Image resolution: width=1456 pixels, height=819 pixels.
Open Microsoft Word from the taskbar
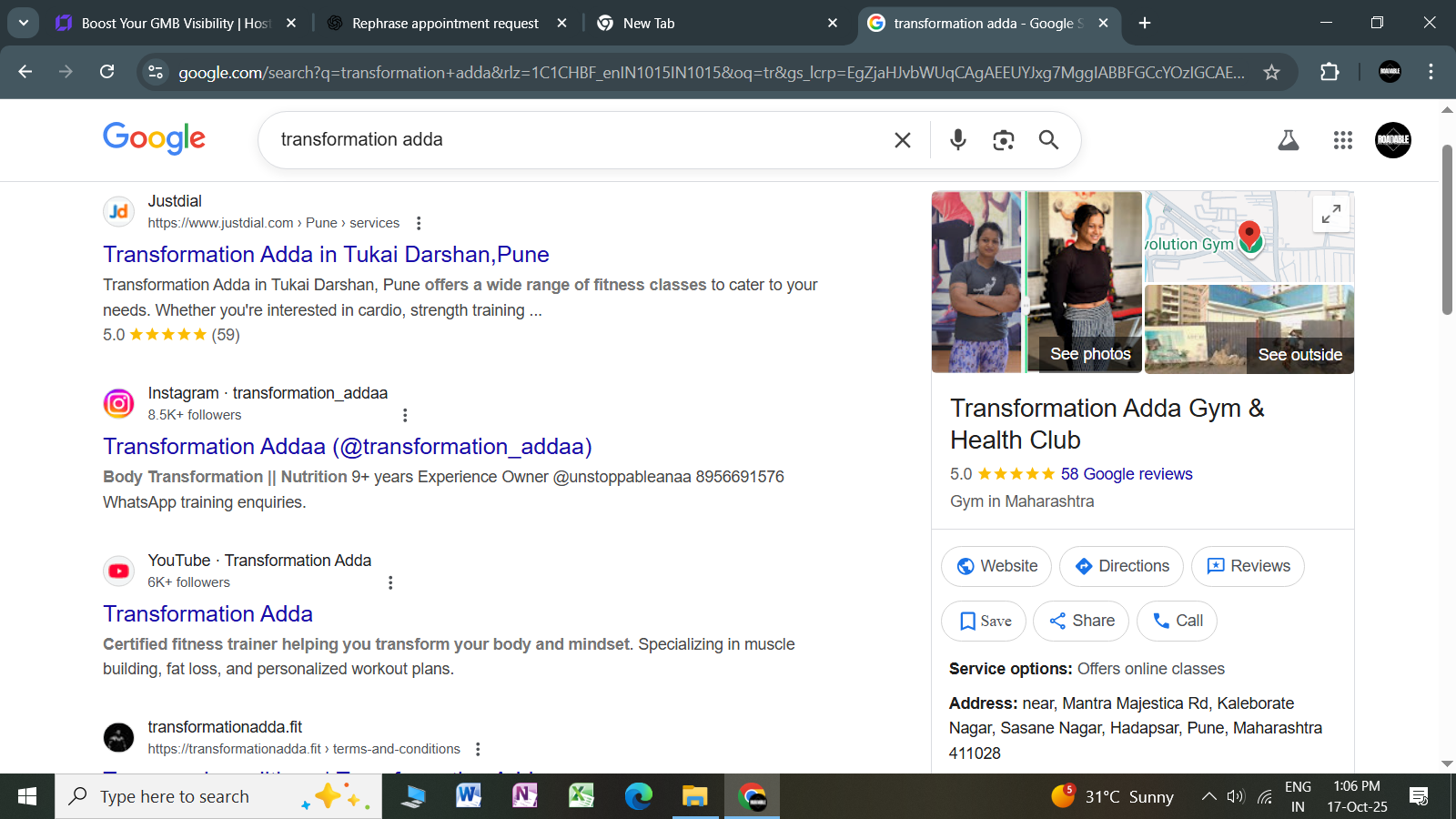(469, 796)
